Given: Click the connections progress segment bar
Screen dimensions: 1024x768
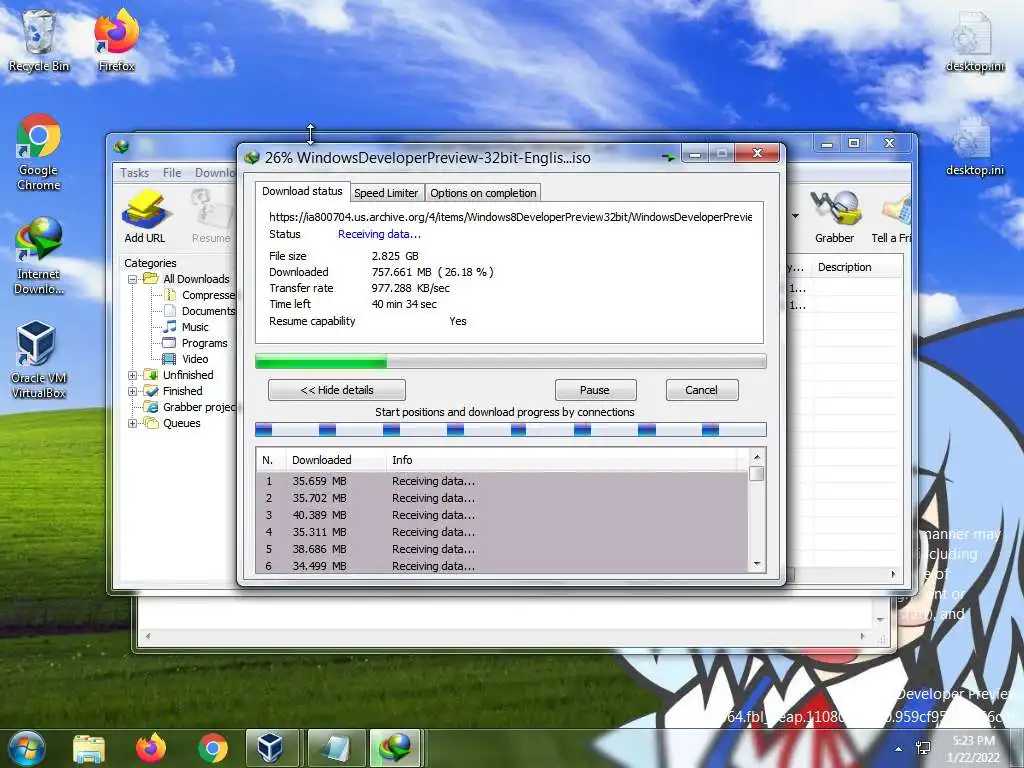Looking at the screenshot, I should pos(510,429).
